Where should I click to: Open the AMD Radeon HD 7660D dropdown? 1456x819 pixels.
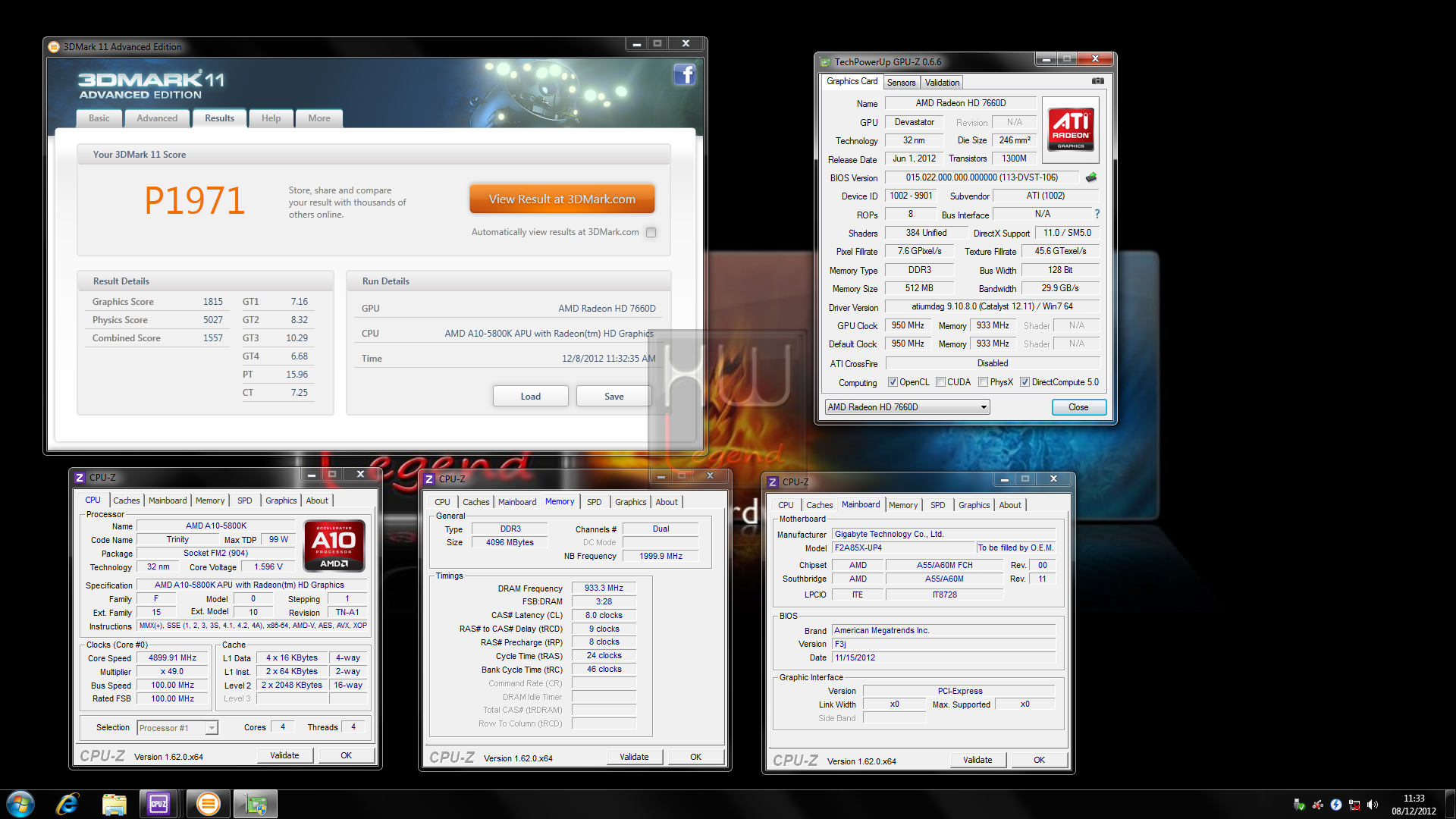[x=907, y=407]
